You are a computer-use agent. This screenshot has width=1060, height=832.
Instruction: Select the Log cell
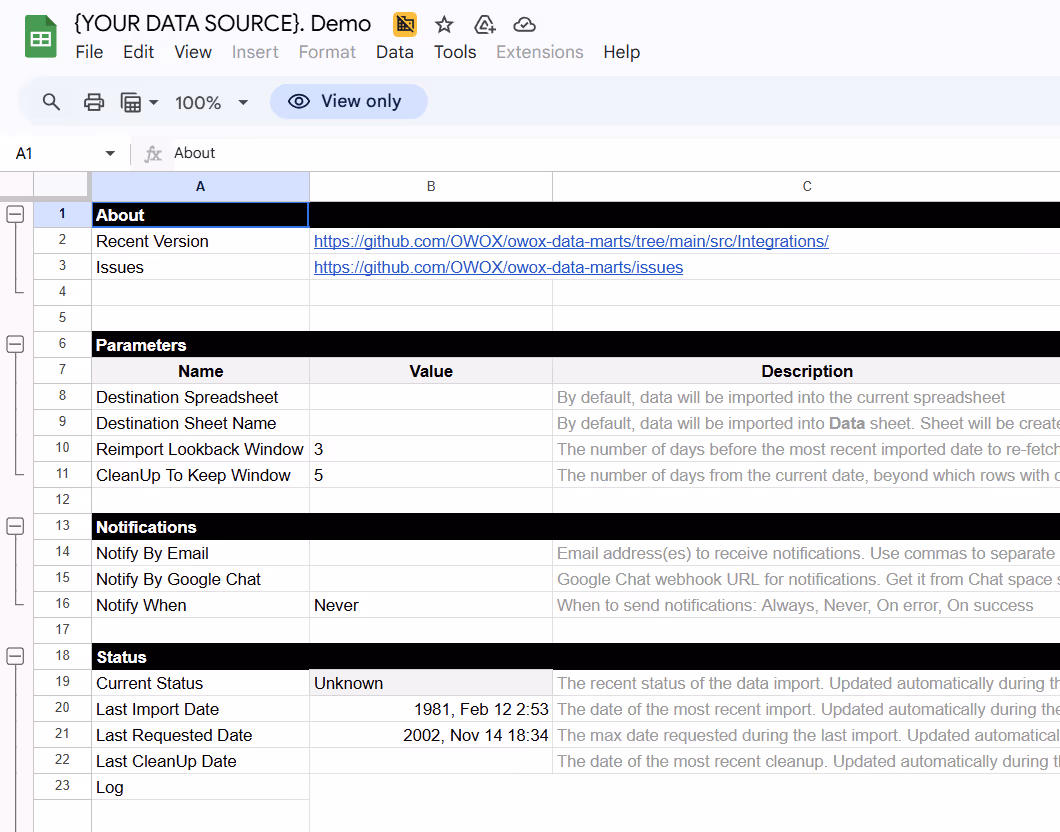201,787
